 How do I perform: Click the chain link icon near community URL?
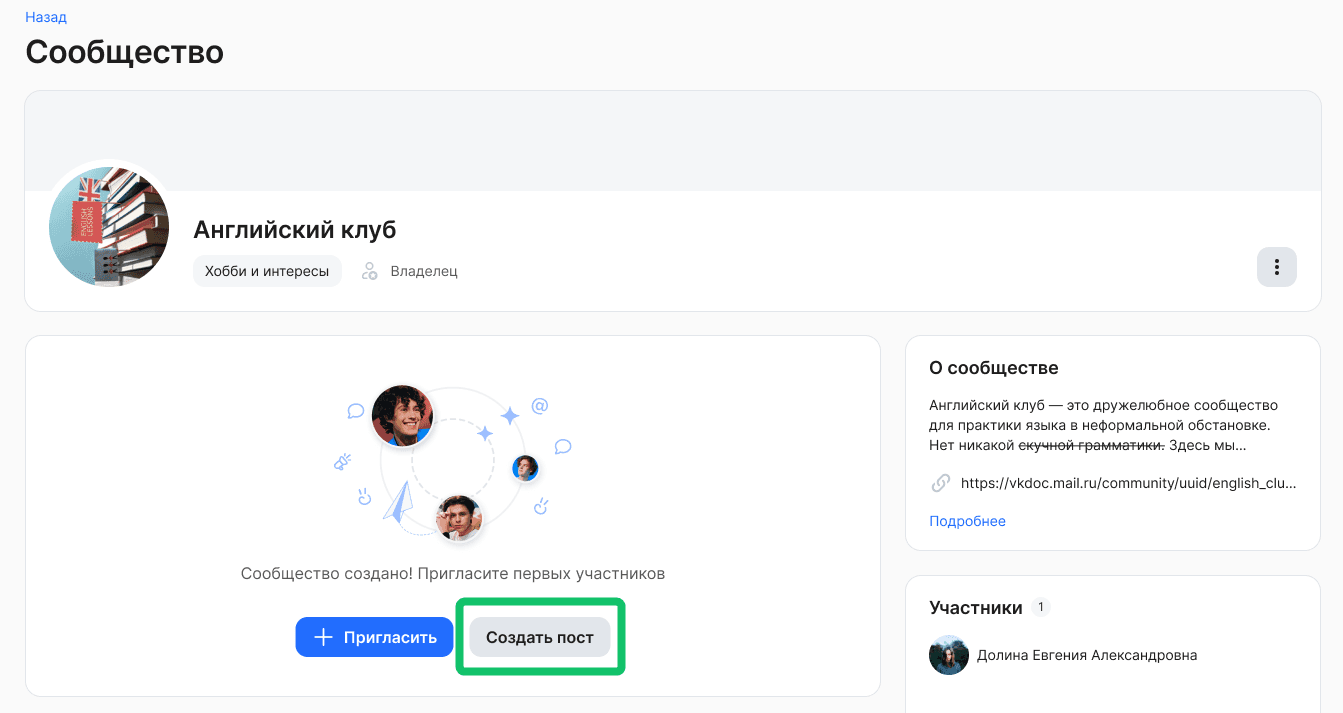pyautogui.click(x=940, y=483)
